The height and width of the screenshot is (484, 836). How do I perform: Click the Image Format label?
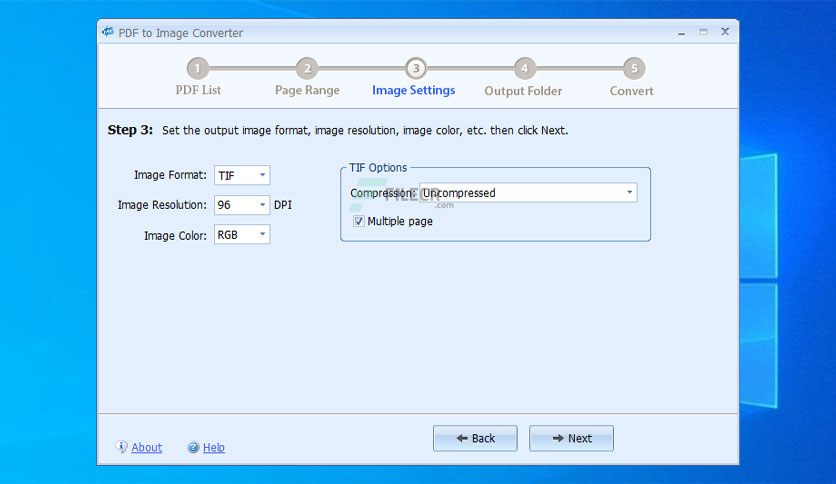[170, 175]
